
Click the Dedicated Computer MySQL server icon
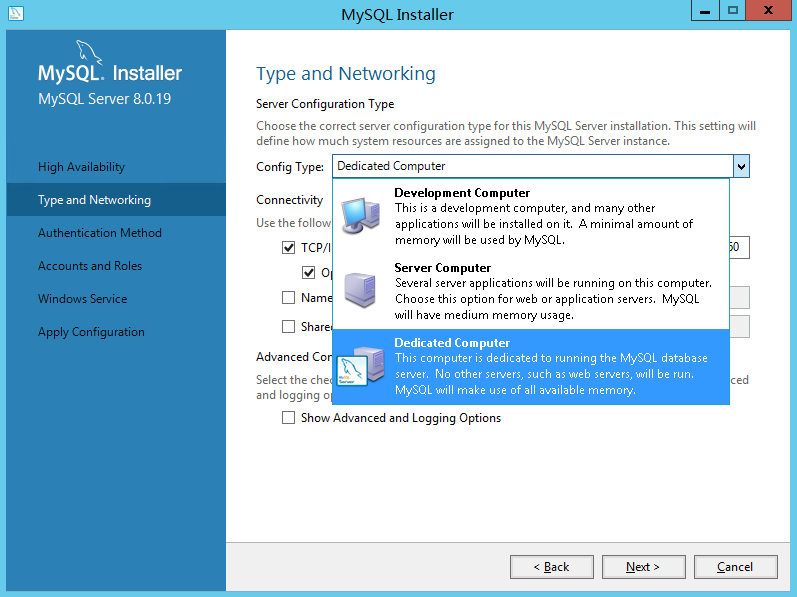(x=361, y=366)
